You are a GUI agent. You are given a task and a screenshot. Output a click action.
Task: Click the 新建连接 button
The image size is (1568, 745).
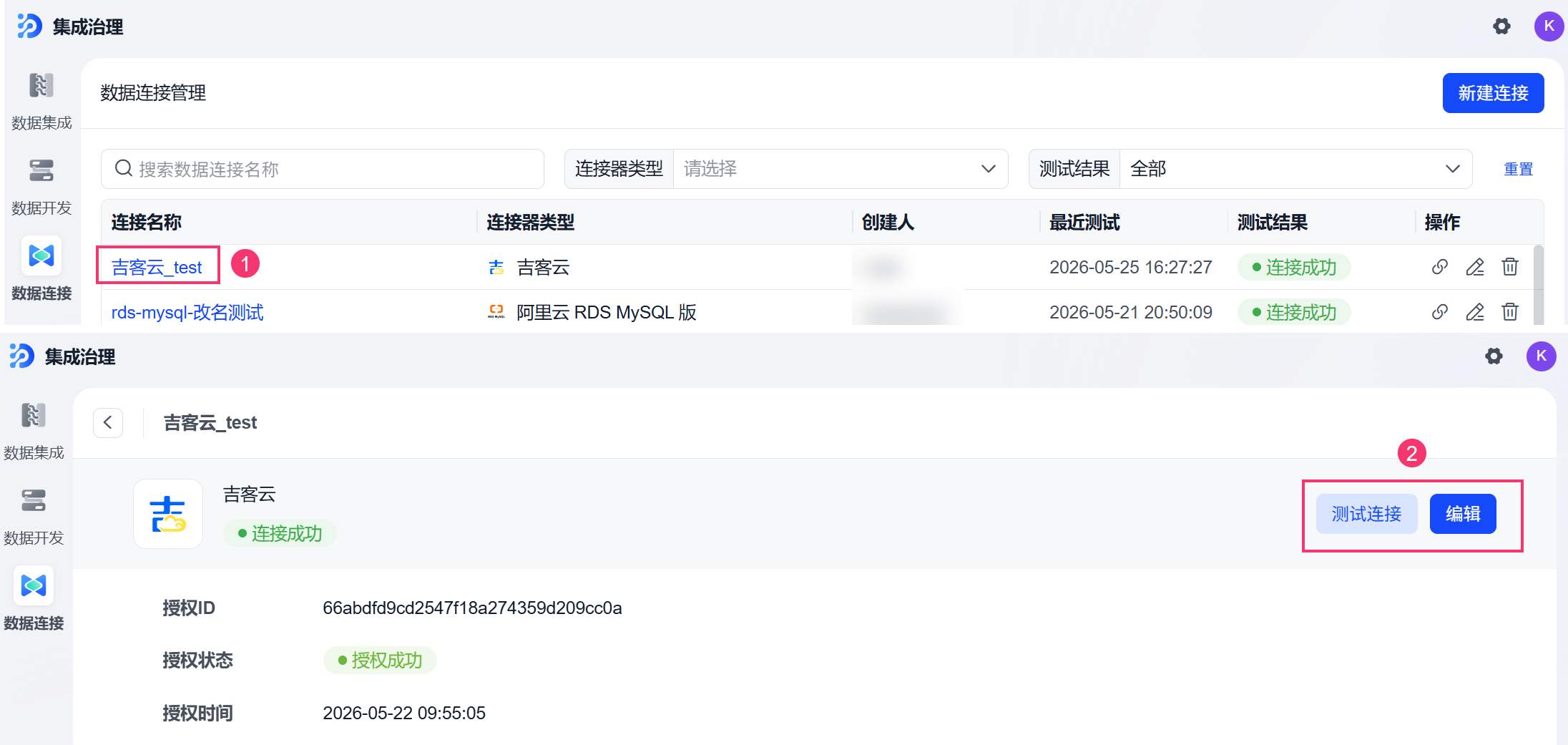pos(1493,93)
